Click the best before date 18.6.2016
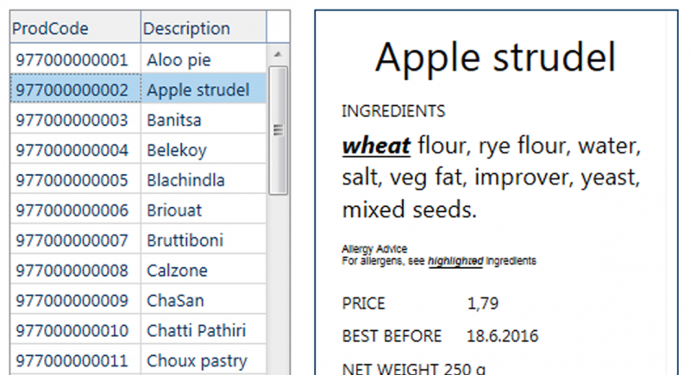The height and width of the screenshot is (375, 690). tap(503, 336)
